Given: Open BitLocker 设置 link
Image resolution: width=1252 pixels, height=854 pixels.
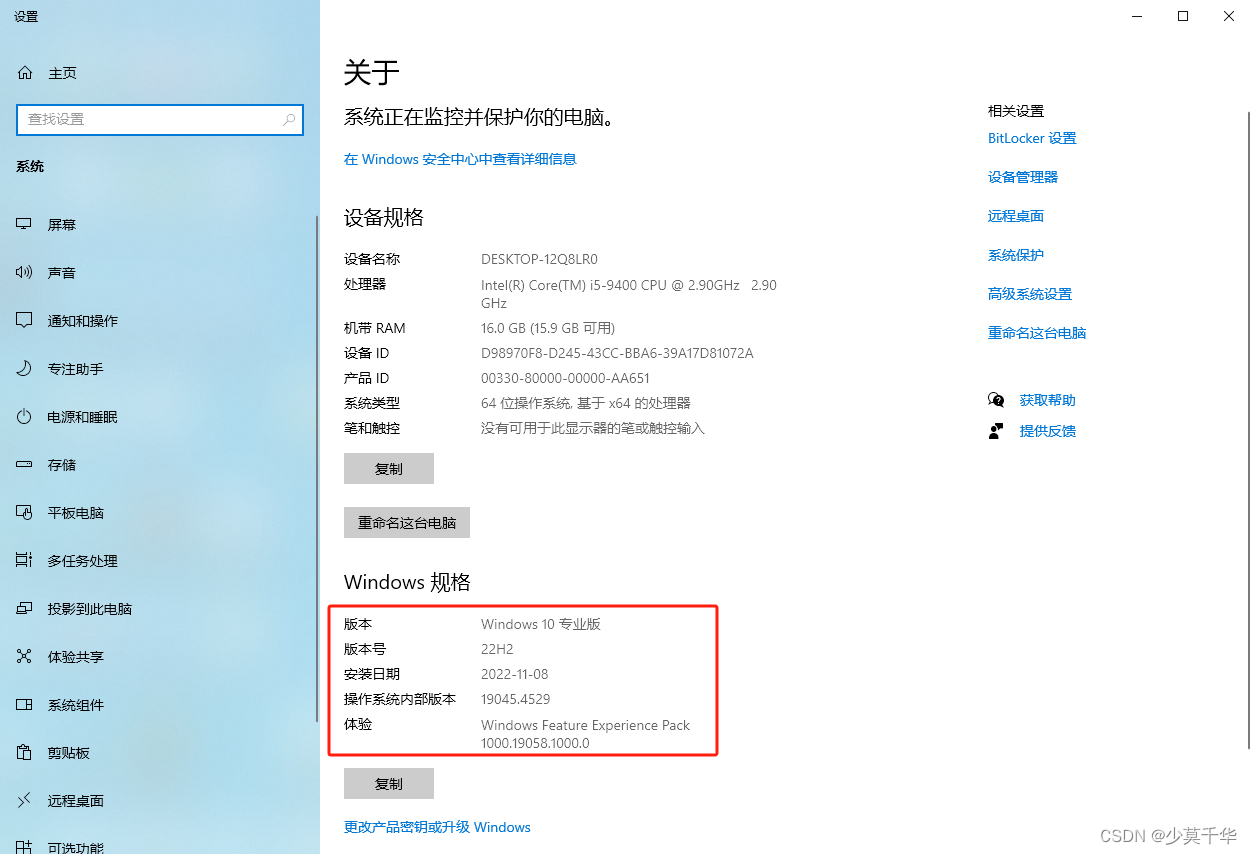Looking at the screenshot, I should (x=1032, y=138).
